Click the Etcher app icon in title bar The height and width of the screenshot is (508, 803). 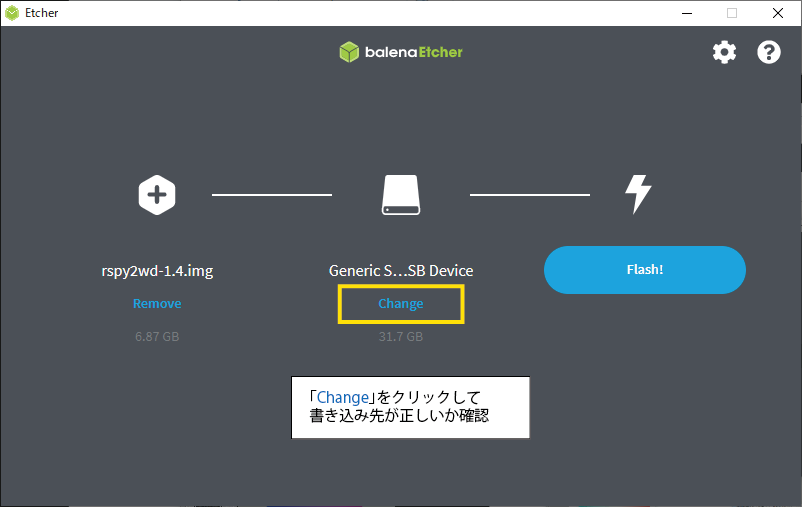click(x=12, y=13)
